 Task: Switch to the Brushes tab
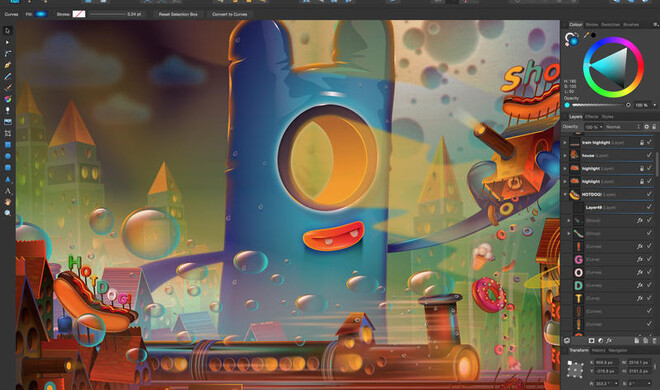click(631, 24)
